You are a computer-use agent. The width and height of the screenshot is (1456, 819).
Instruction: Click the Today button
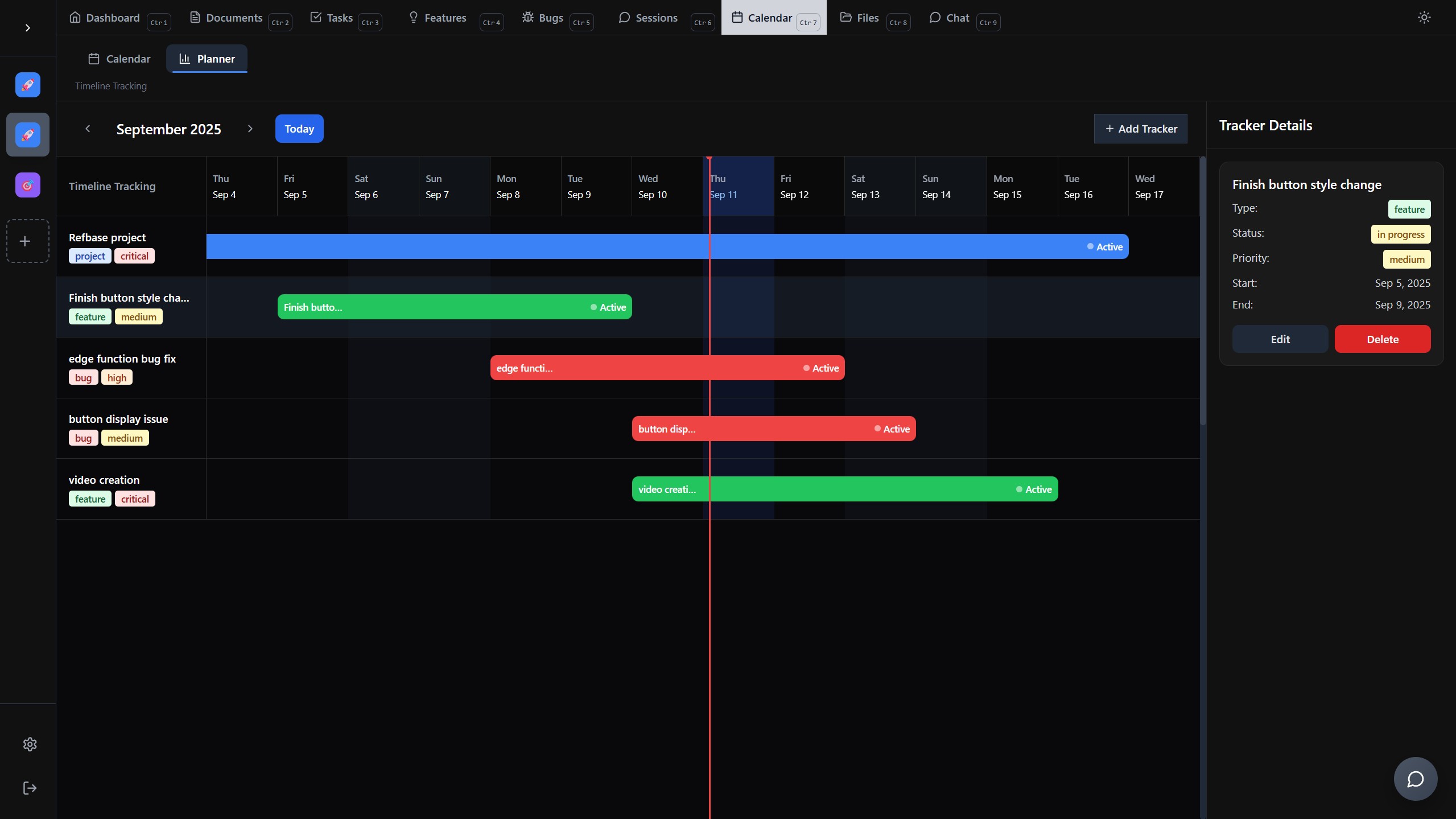pos(299,129)
